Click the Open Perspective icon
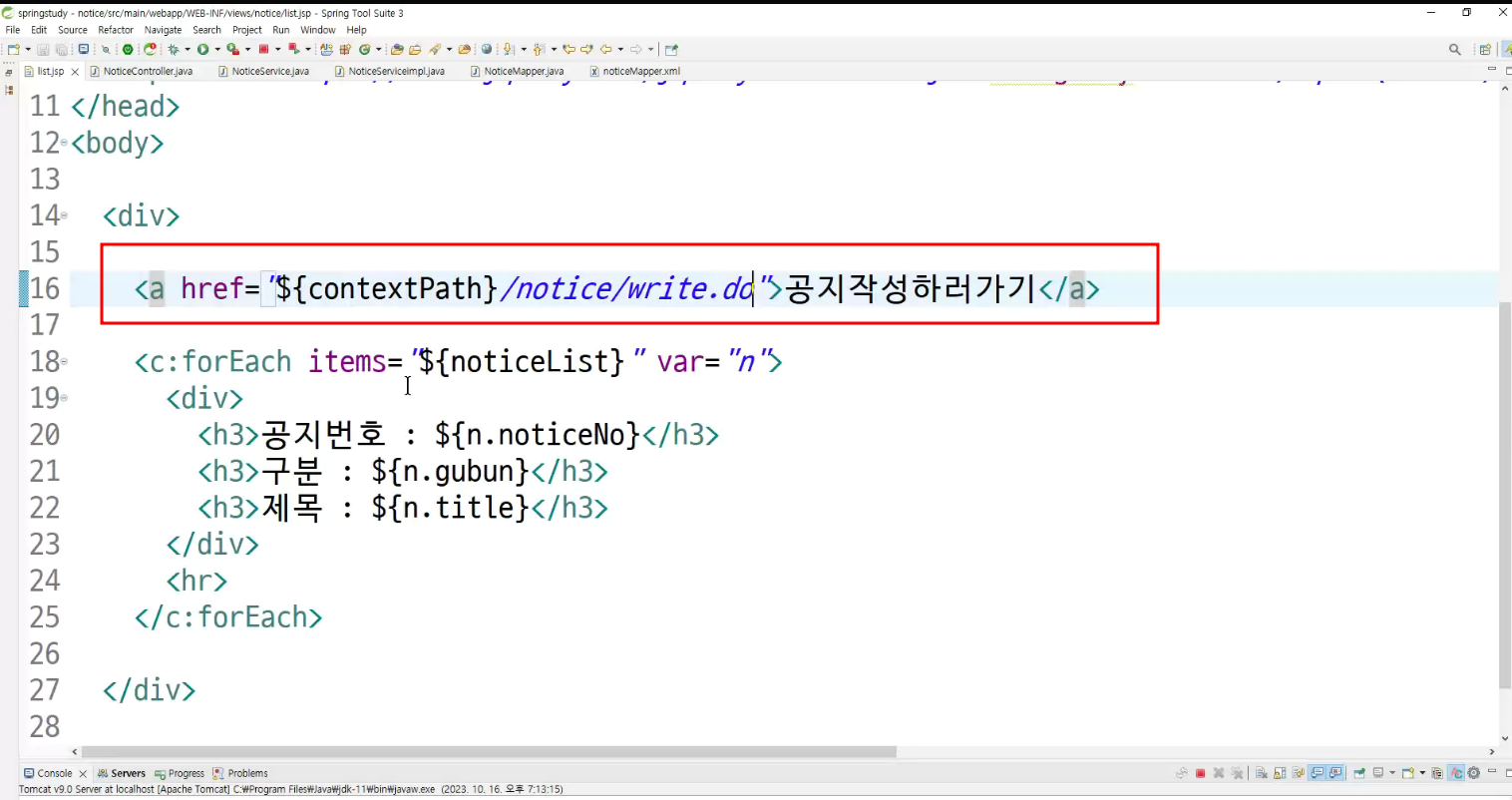The image size is (1512, 800). (1485, 49)
